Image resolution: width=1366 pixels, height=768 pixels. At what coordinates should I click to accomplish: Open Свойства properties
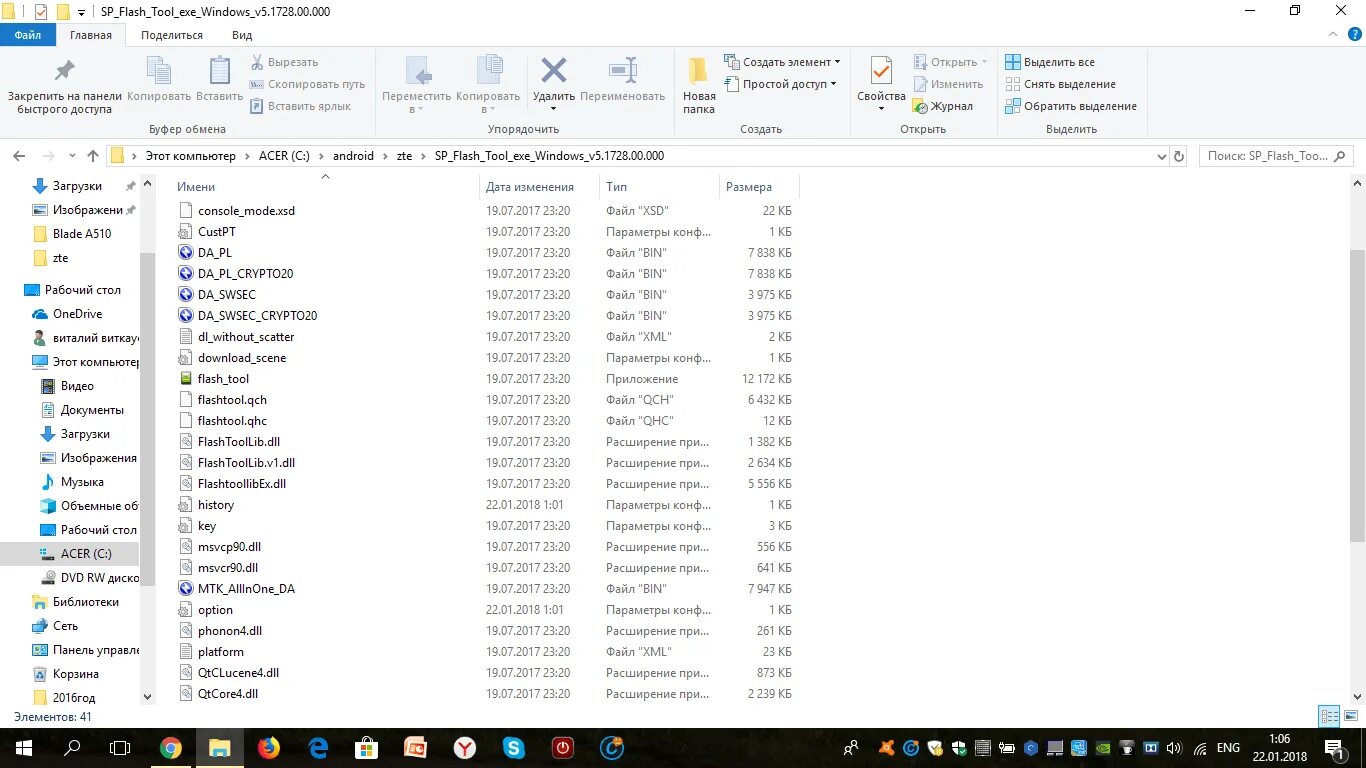[x=881, y=82]
